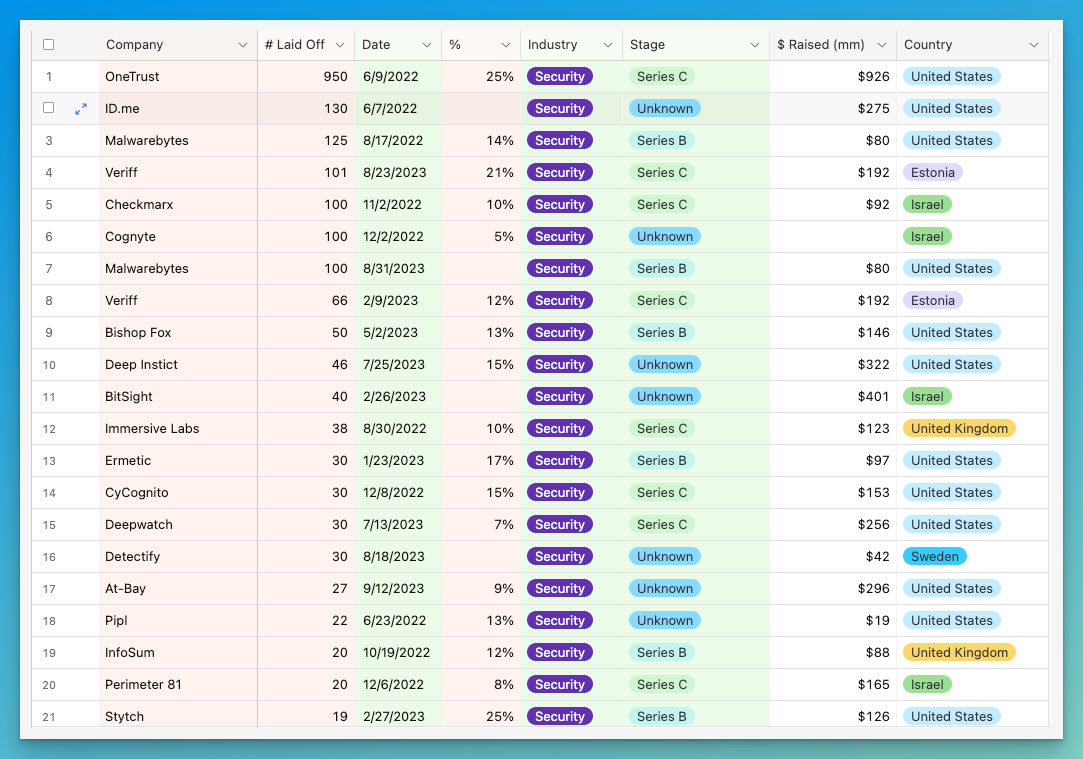Open the $ Raised (mm) column dropdown arrow
Viewport: 1083px width, 759px height.
click(x=881, y=45)
